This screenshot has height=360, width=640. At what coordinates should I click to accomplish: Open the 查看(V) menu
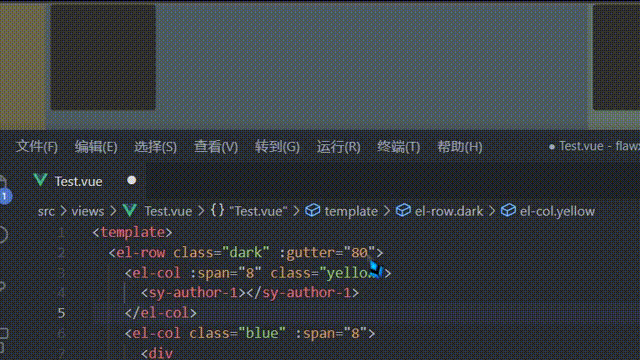[x=216, y=147]
